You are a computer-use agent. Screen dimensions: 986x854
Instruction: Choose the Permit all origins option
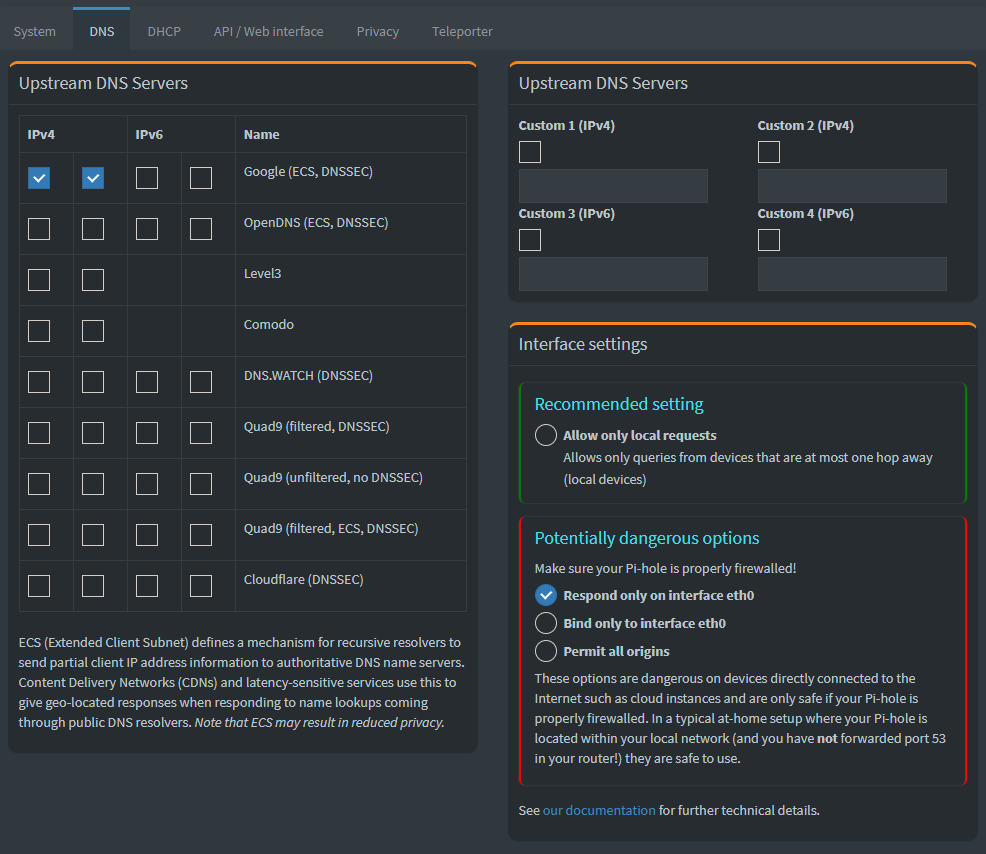pos(546,651)
